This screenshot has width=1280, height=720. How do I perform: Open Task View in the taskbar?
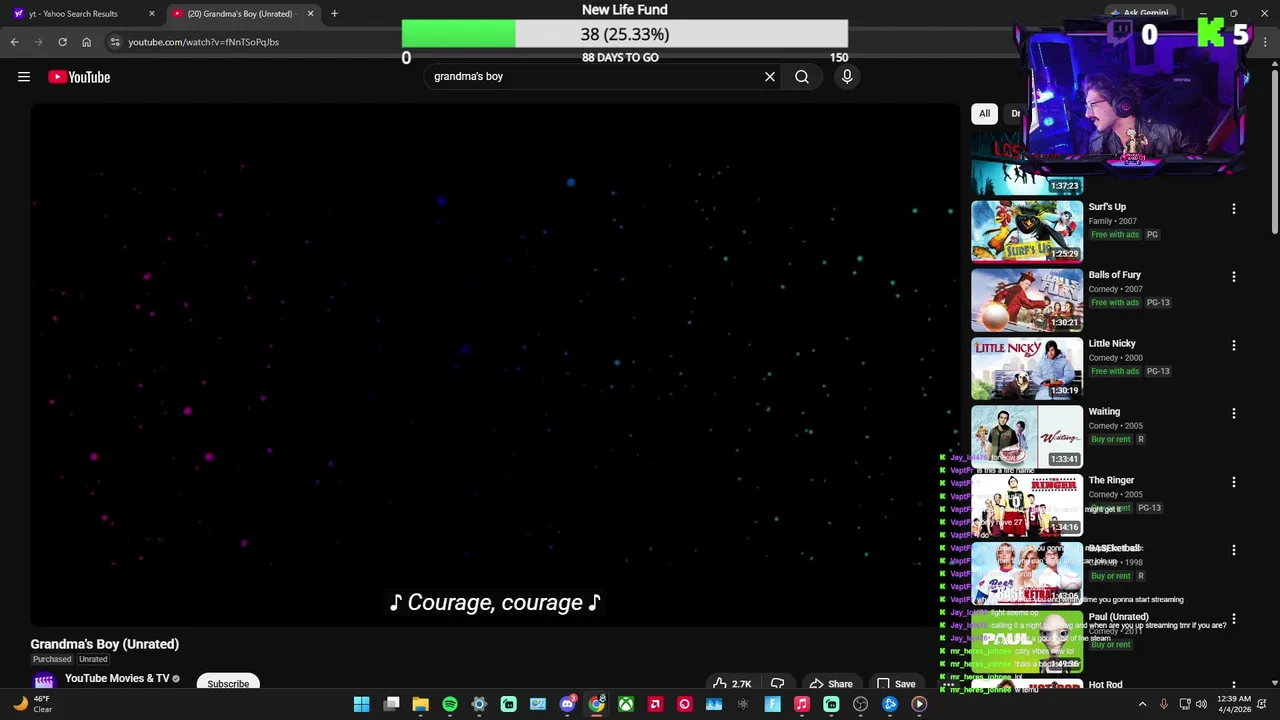point(392,704)
